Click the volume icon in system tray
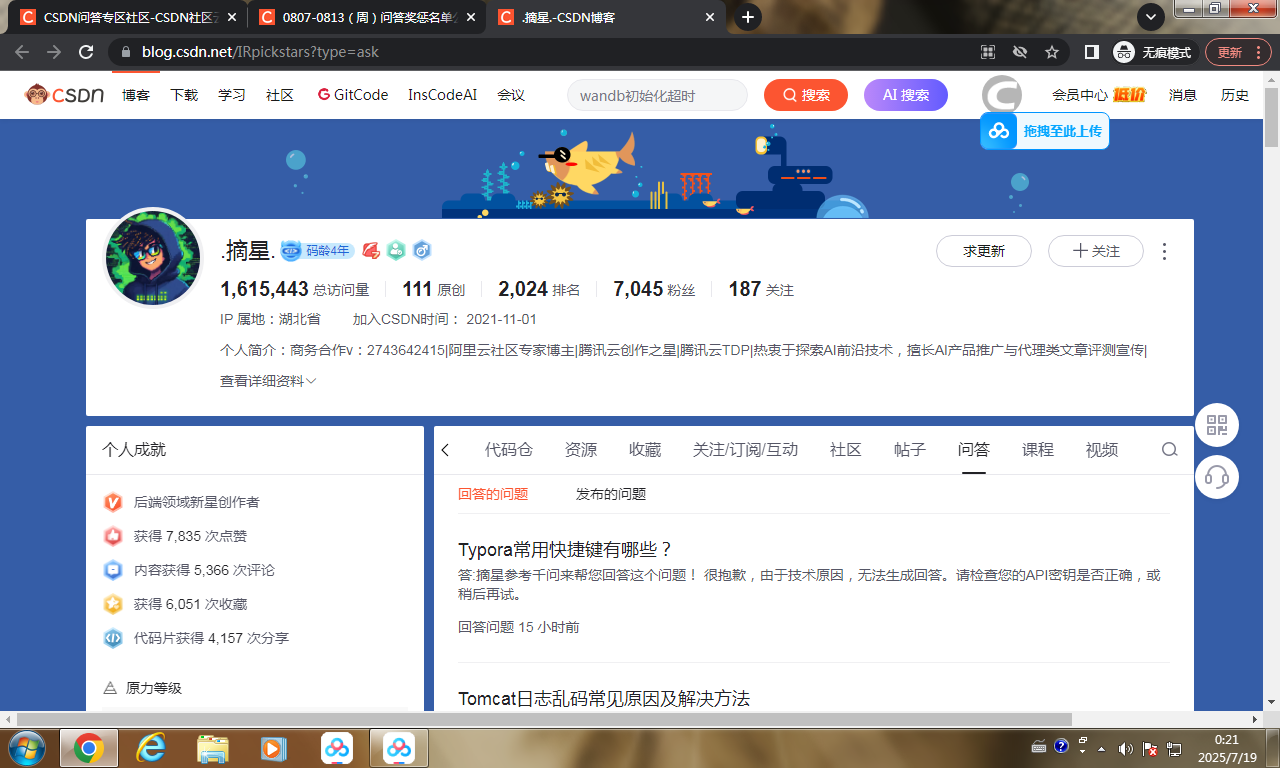 pyautogui.click(x=1126, y=748)
